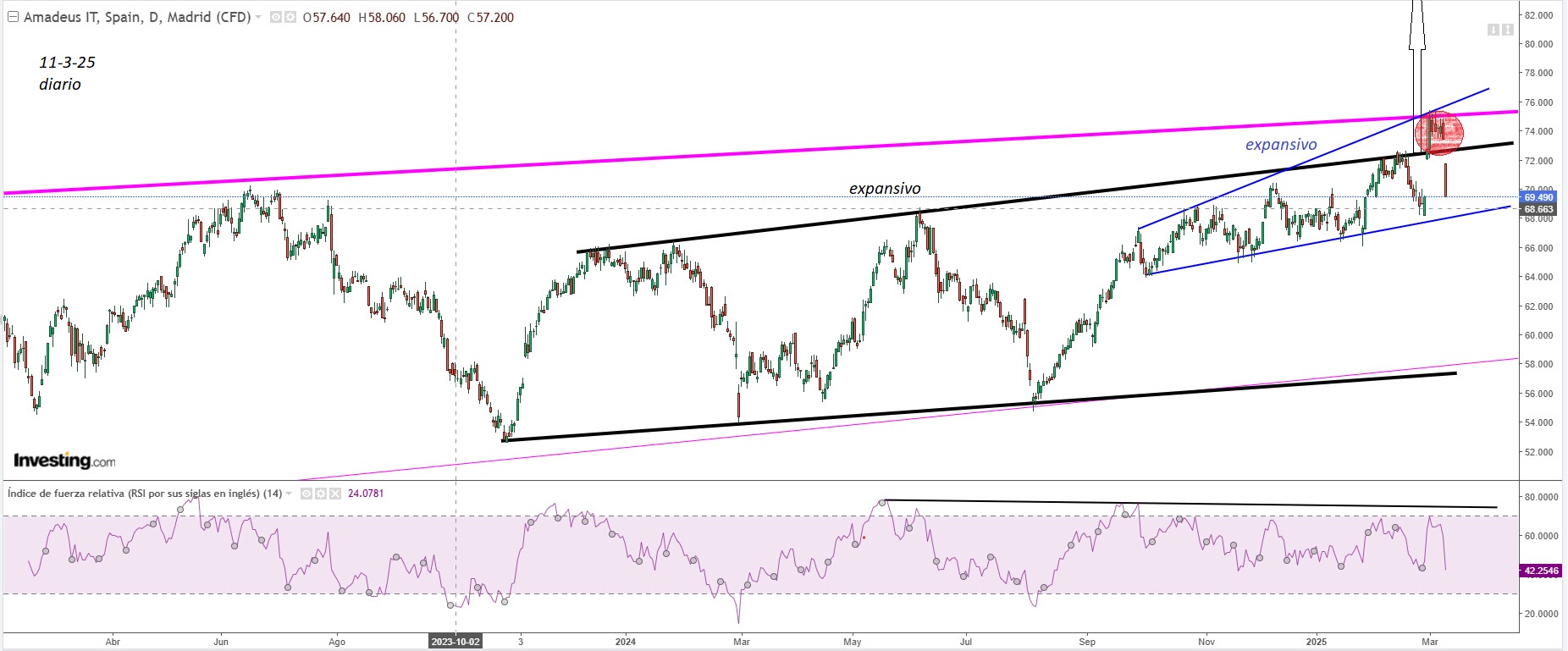Click the Nov label on the time axis
1568x651 pixels.
pyautogui.click(x=1206, y=642)
